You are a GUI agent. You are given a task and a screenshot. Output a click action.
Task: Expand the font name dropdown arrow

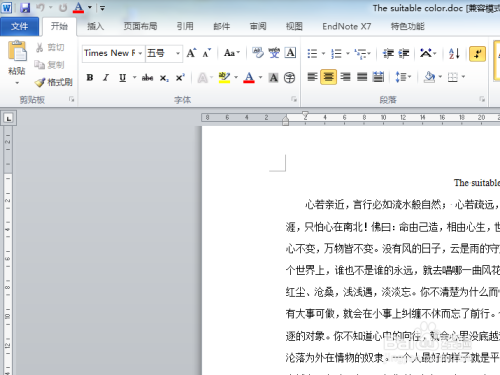(x=140, y=53)
